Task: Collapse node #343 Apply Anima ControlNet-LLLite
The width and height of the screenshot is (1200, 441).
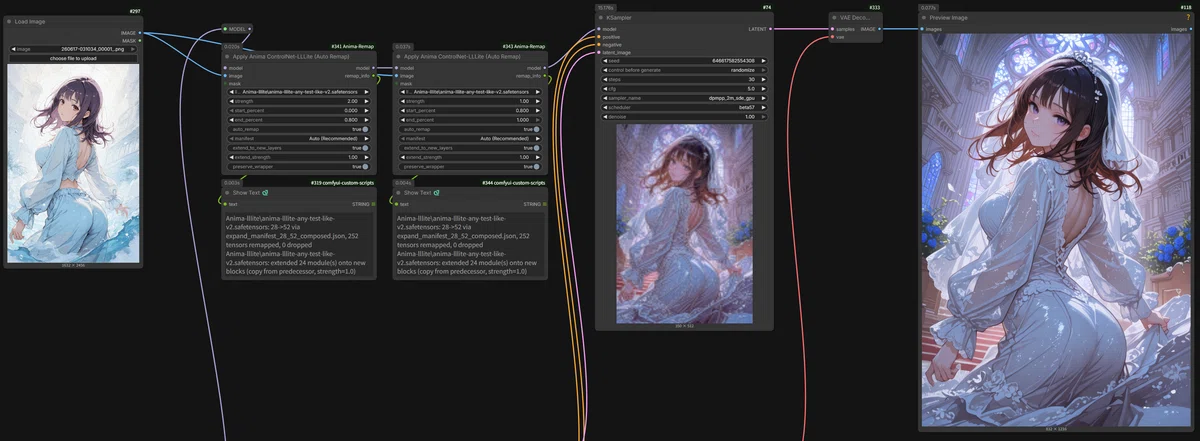Action: 399,57
